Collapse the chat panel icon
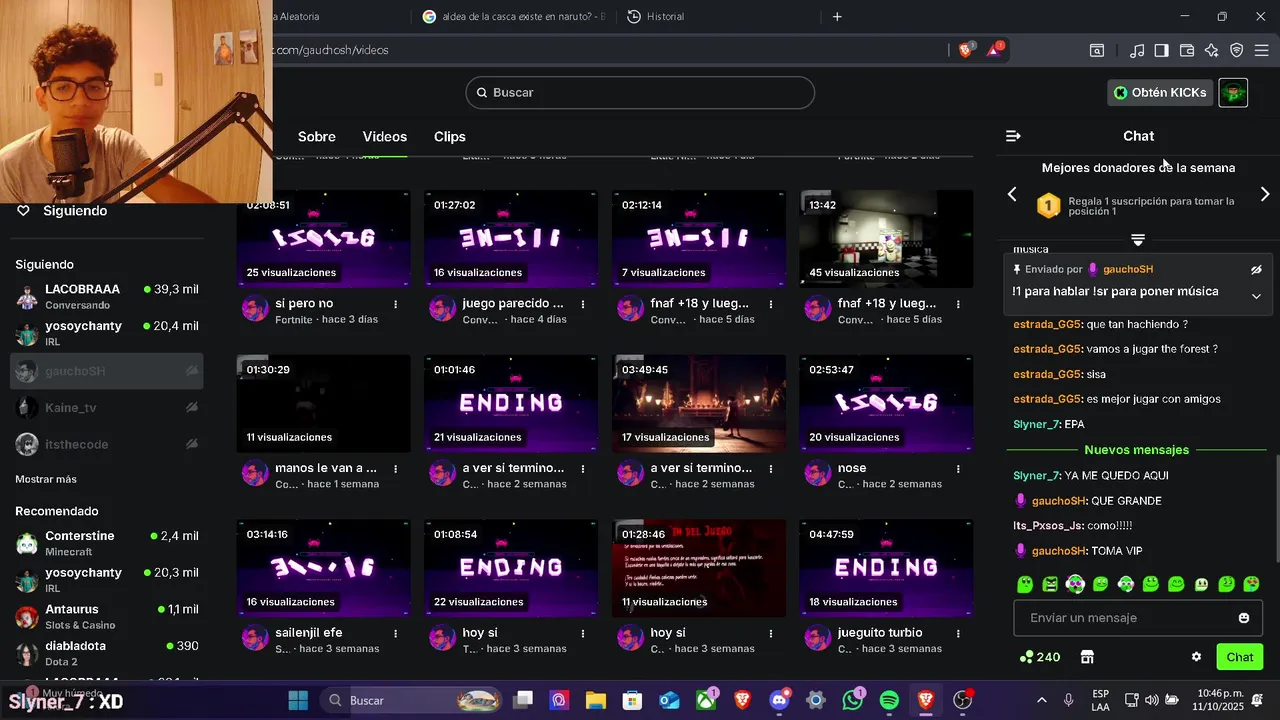Image resolution: width=1280 pixels, height=720 pixels. coord(1013,136)
